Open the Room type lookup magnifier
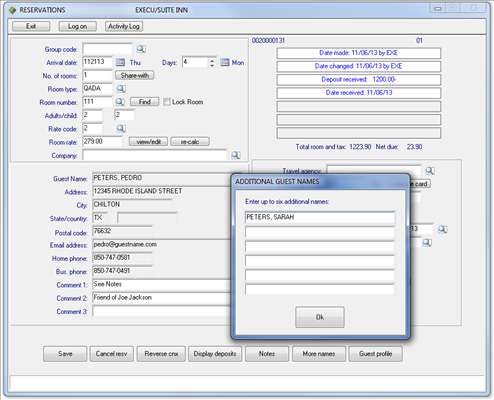Screen dimensions: 494x400 121,89
